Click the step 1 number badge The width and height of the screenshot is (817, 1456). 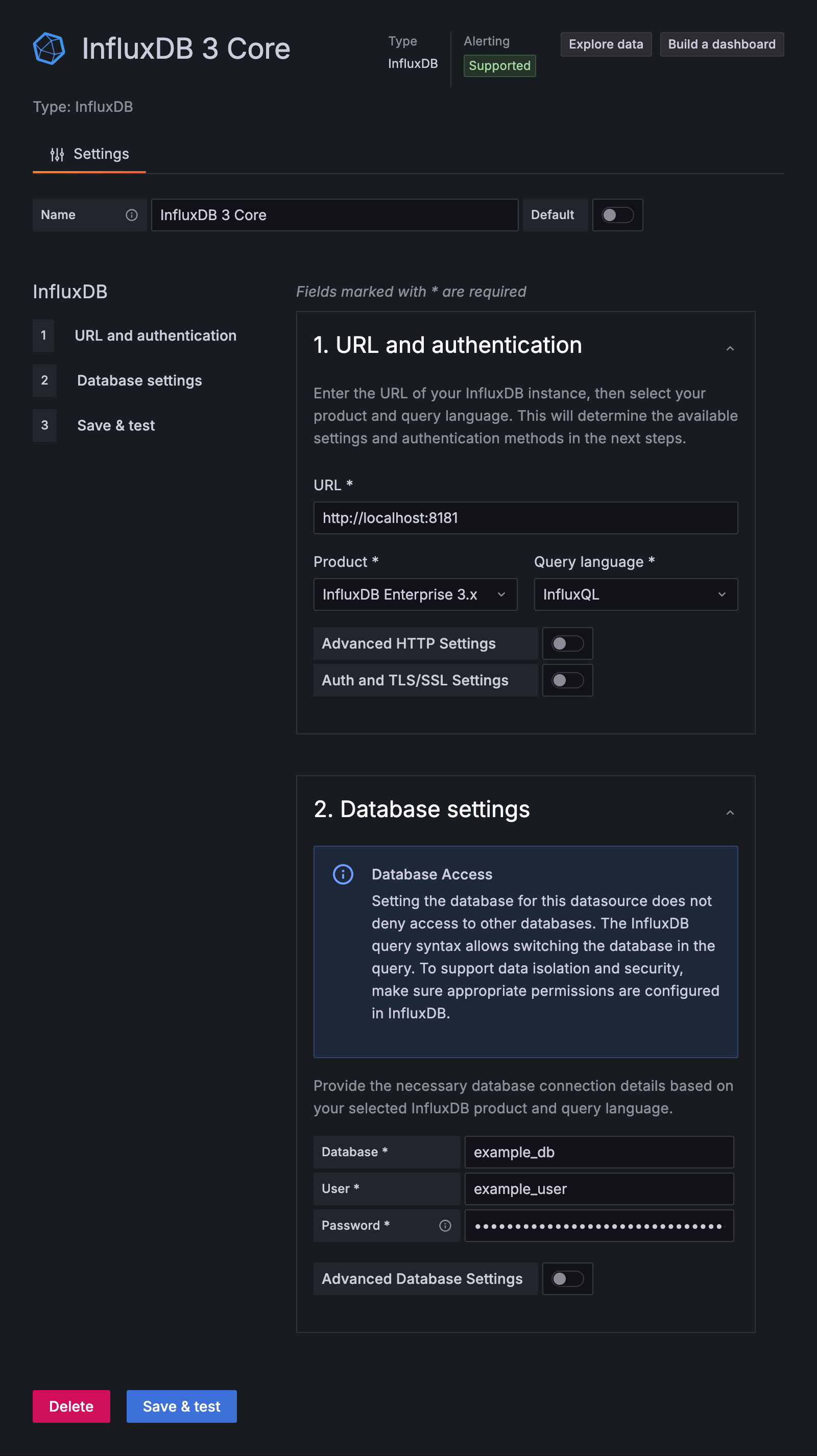point(43,335)
